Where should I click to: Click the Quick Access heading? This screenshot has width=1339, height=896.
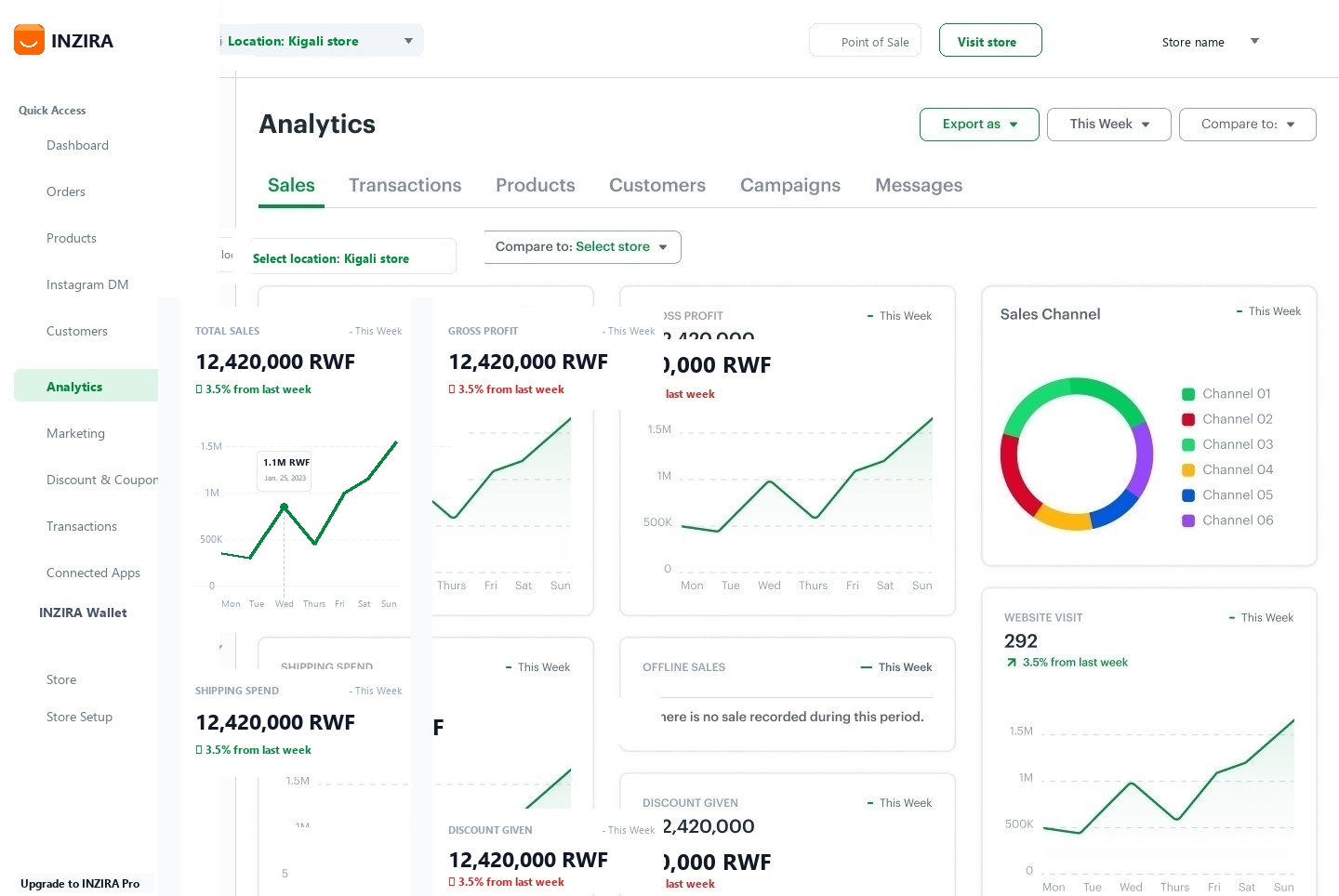(x=52, y=111)
